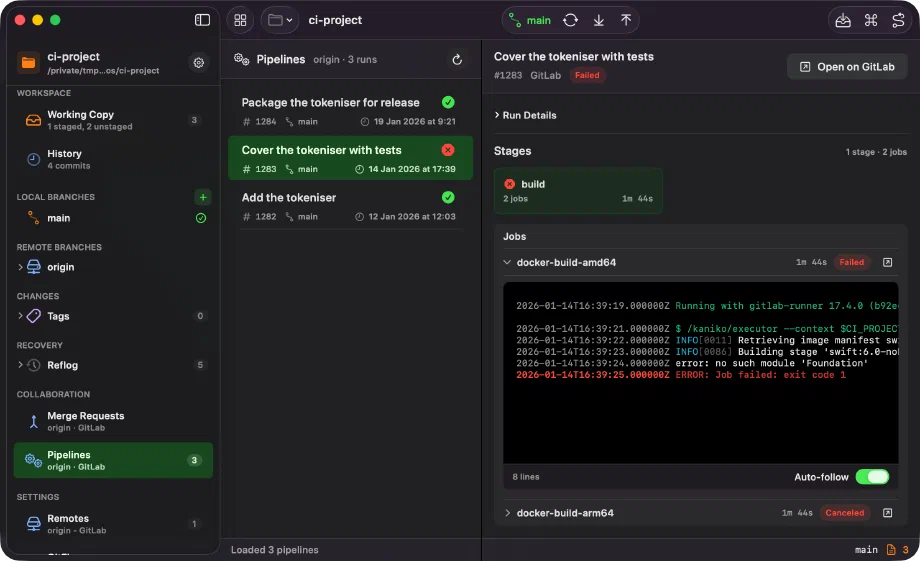Click the Pipelines gears icon in sidebar
Screen dimensions: 920x561
(33, 461)
